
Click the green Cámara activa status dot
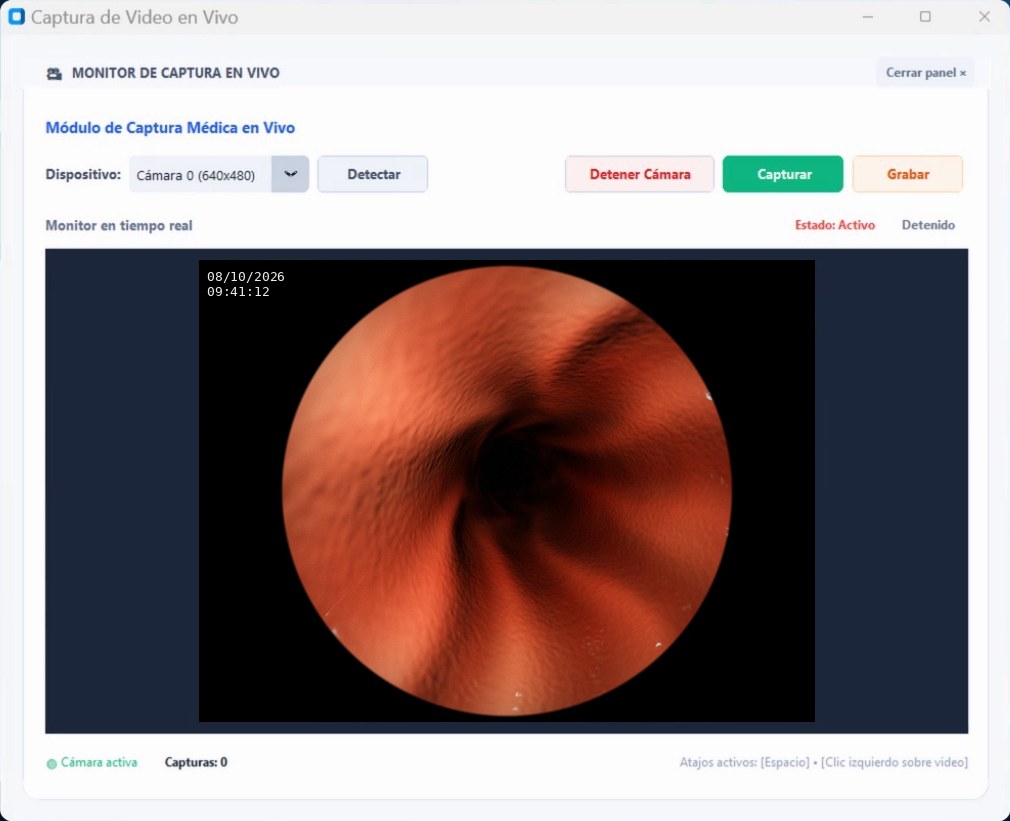52,764
